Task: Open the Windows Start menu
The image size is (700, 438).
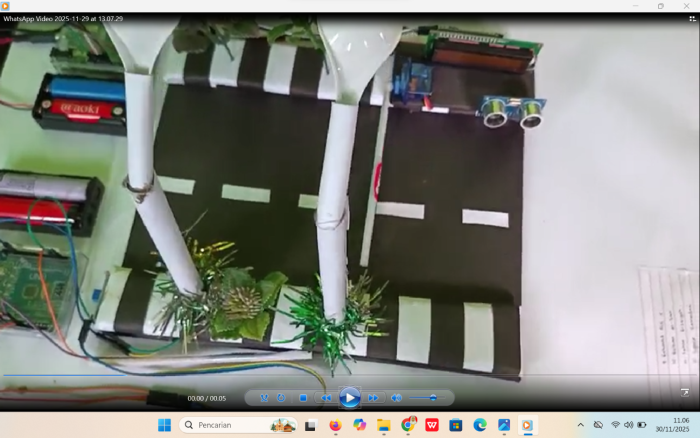Action: point(165,425)
